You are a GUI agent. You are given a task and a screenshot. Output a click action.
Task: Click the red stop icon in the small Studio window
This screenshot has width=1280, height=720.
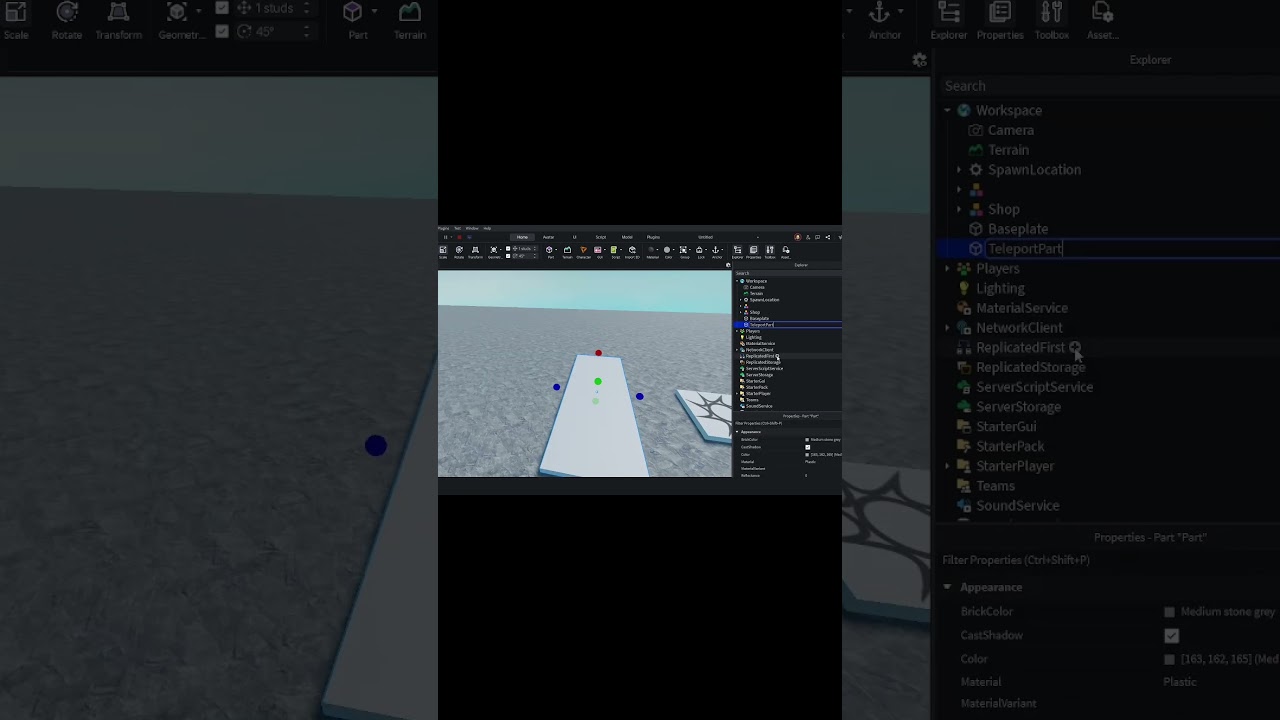coord(459,237)
